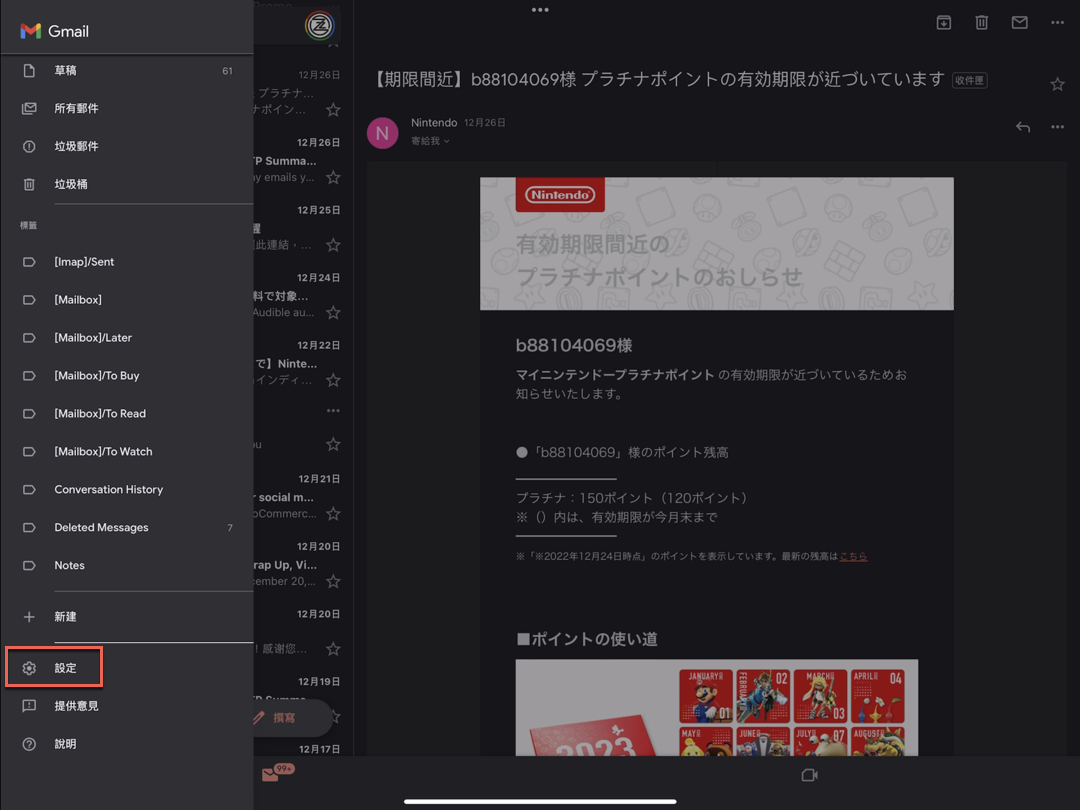
Task: Archive the open email
Action: point(944,23)
